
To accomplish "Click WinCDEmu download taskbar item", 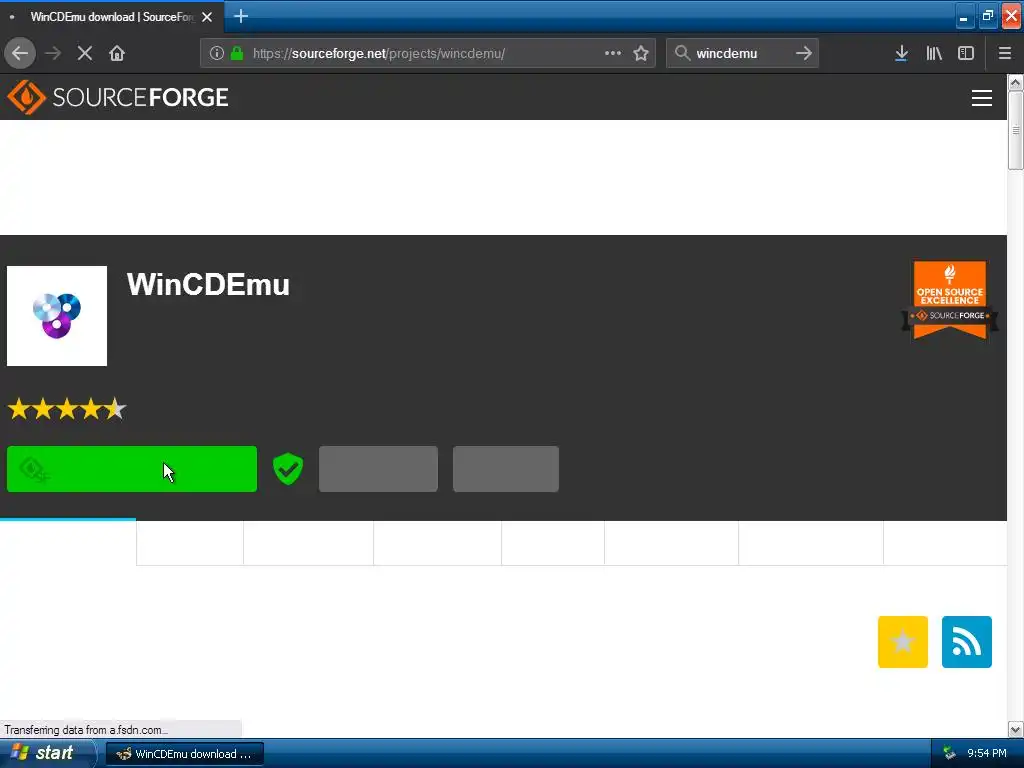I will tap(185, 754).
